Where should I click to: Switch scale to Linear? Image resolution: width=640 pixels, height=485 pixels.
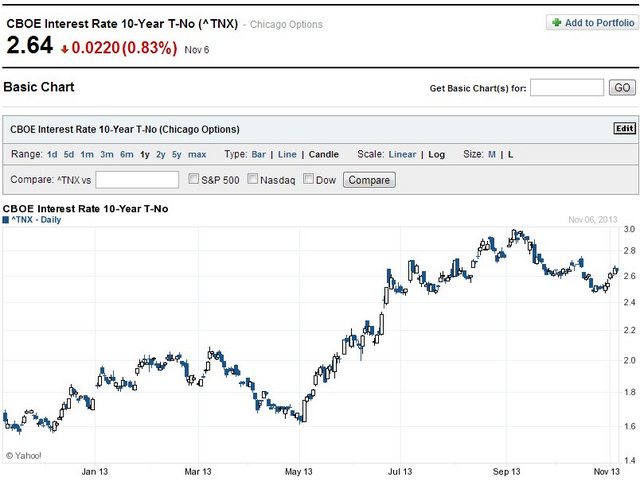coord(402,154)
